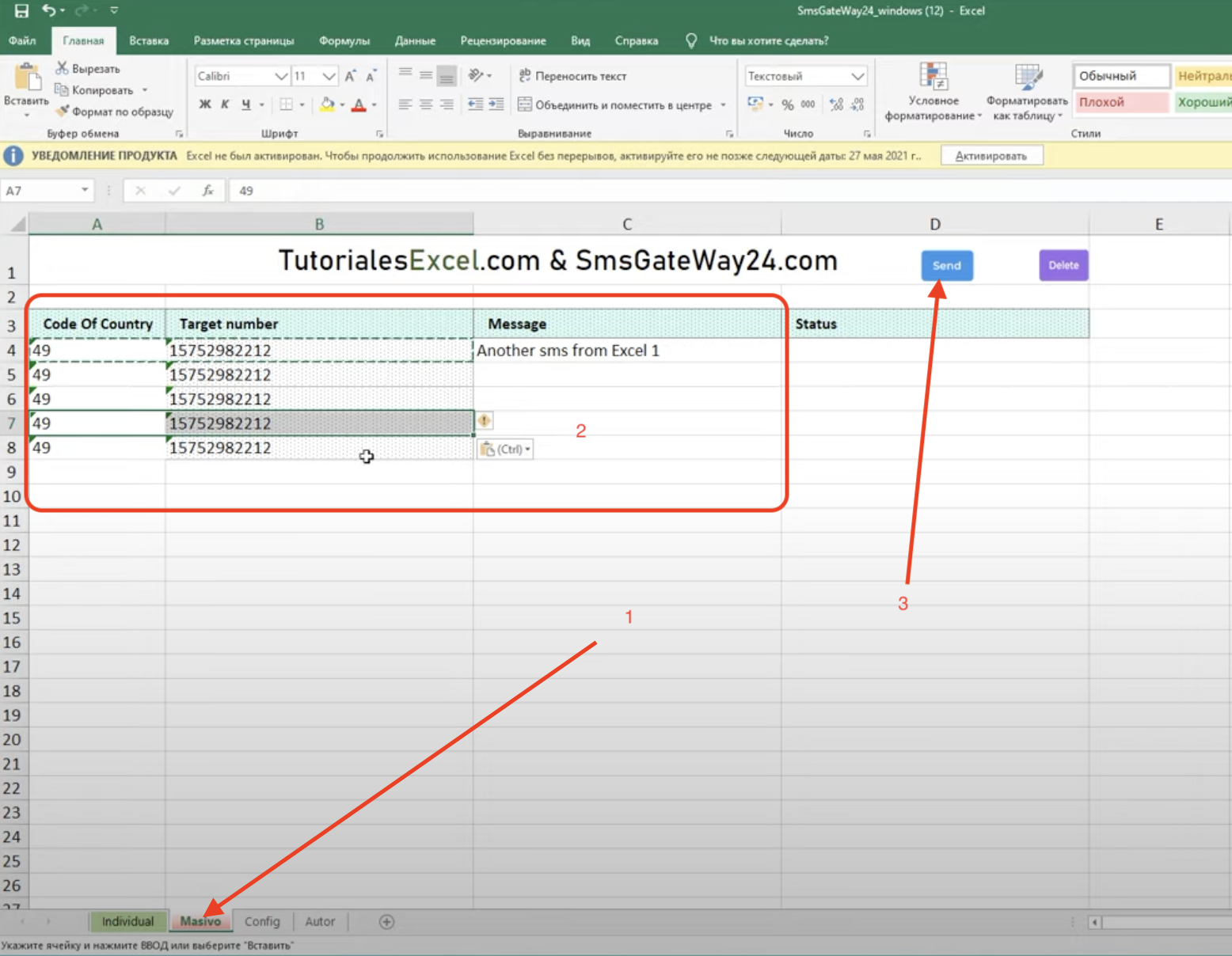1232x956 pixels.
Task: Toggle Italic (К) formatting
Action: (225, 104)
